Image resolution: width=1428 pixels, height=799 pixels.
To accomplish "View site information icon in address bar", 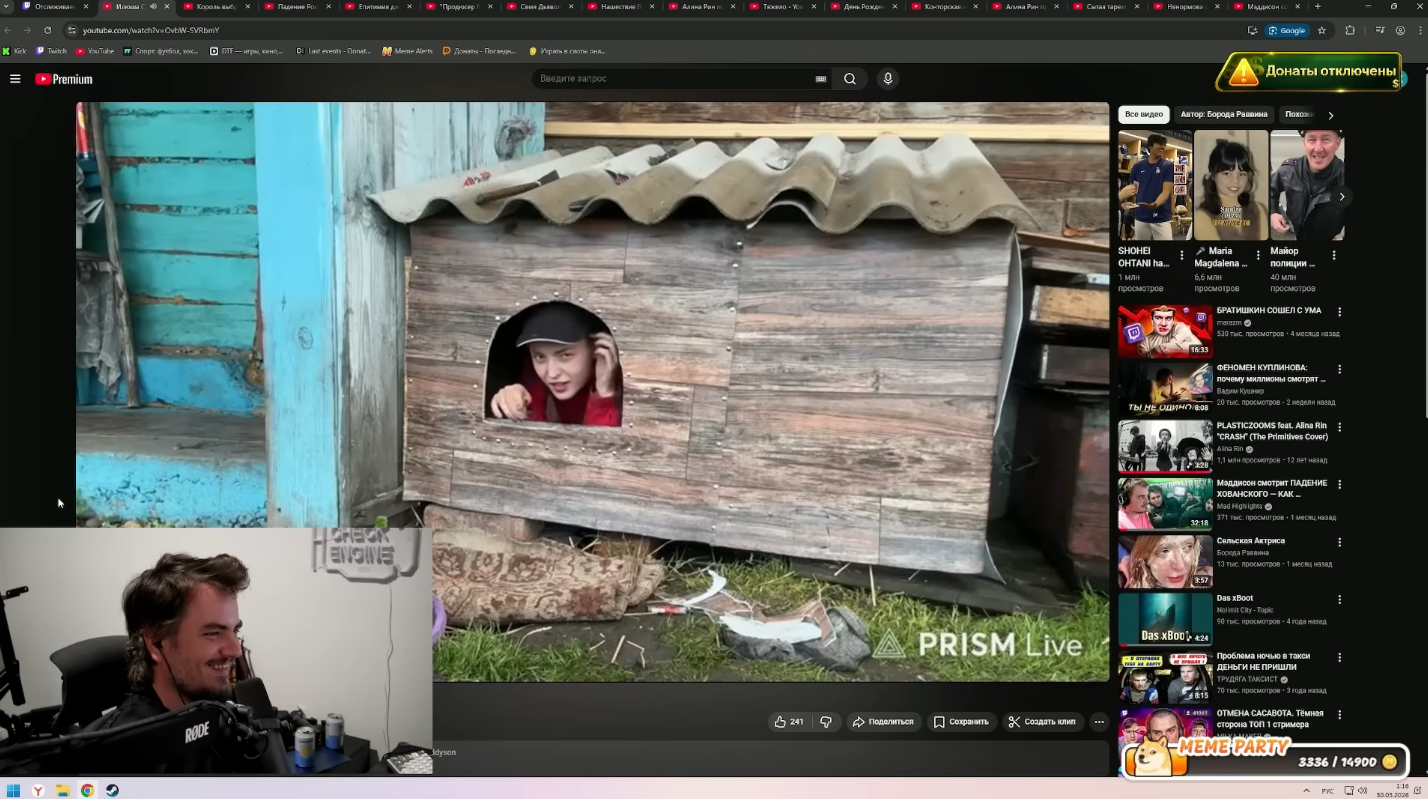I will coord(73,30).
